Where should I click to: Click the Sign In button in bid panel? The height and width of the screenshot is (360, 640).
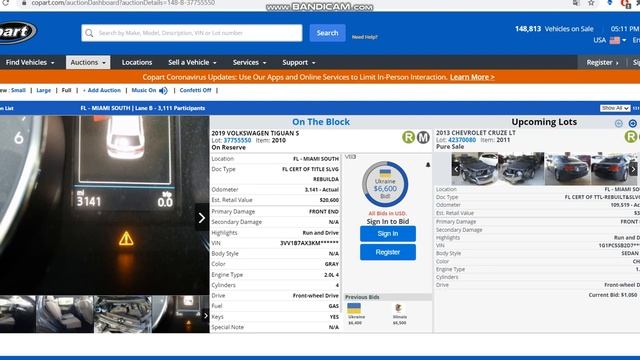pyautogui.click(x=388, y=233)
